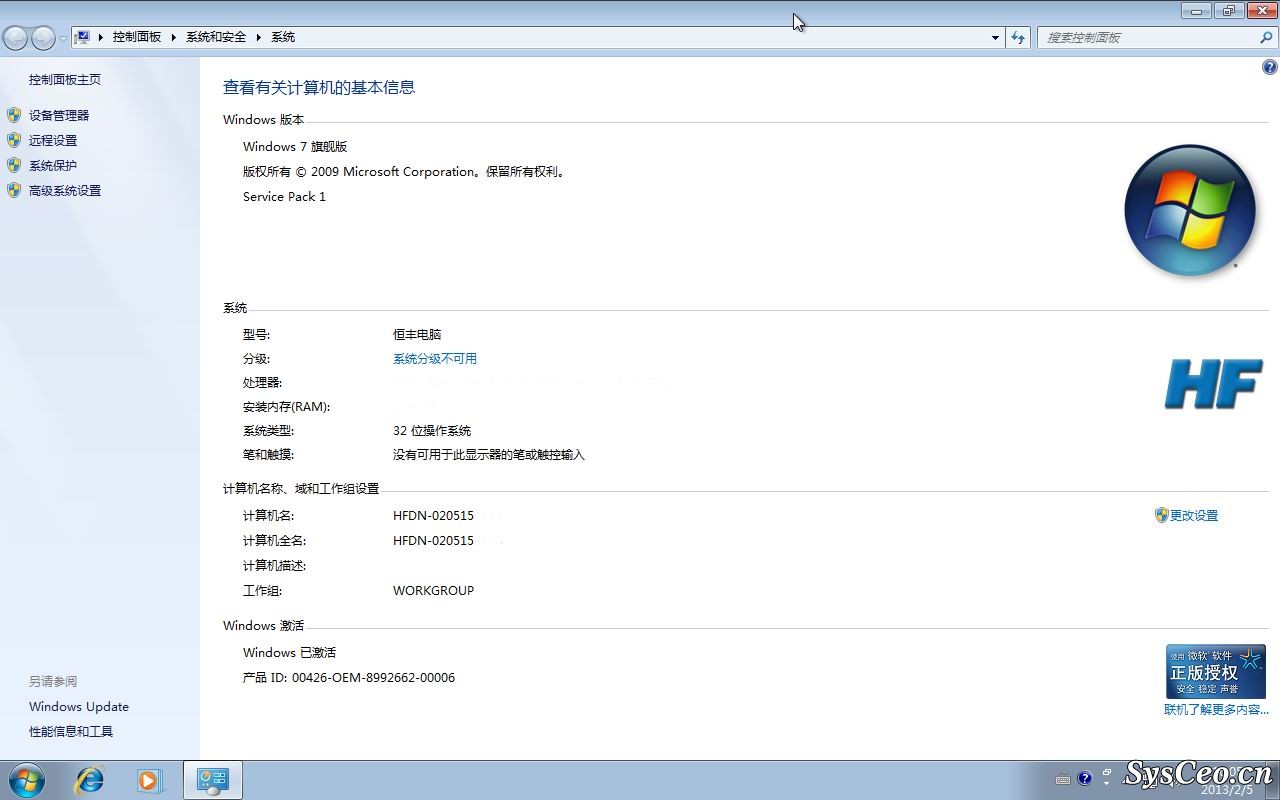Click product ID 00426-OEM-8992662-00006 text
Screen dimensions: 1280x800
[374, 678]
